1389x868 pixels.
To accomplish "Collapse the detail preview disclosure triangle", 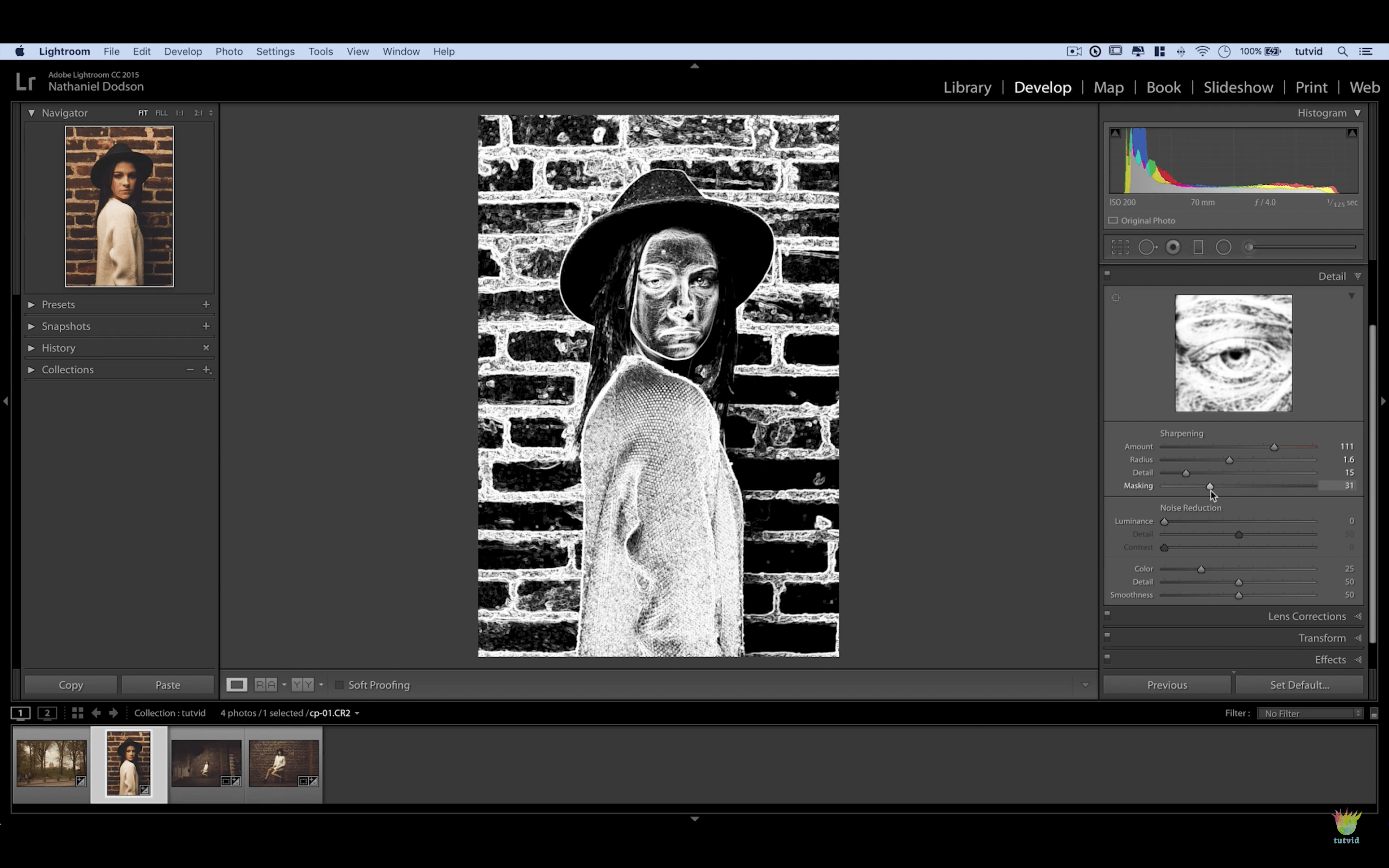I will coord(1352,296).
